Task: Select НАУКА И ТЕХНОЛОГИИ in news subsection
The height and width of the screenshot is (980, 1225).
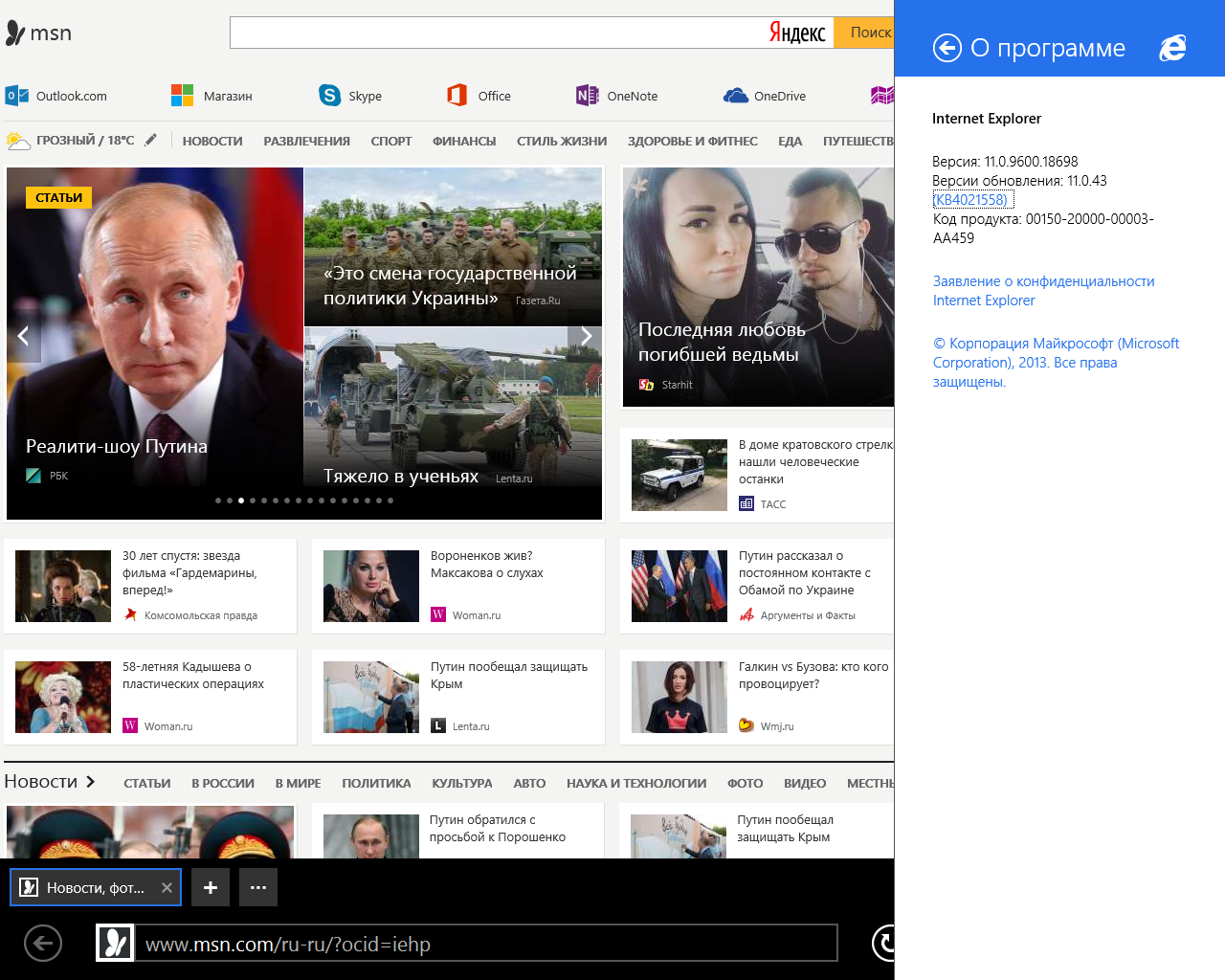Action: [636, 783]
